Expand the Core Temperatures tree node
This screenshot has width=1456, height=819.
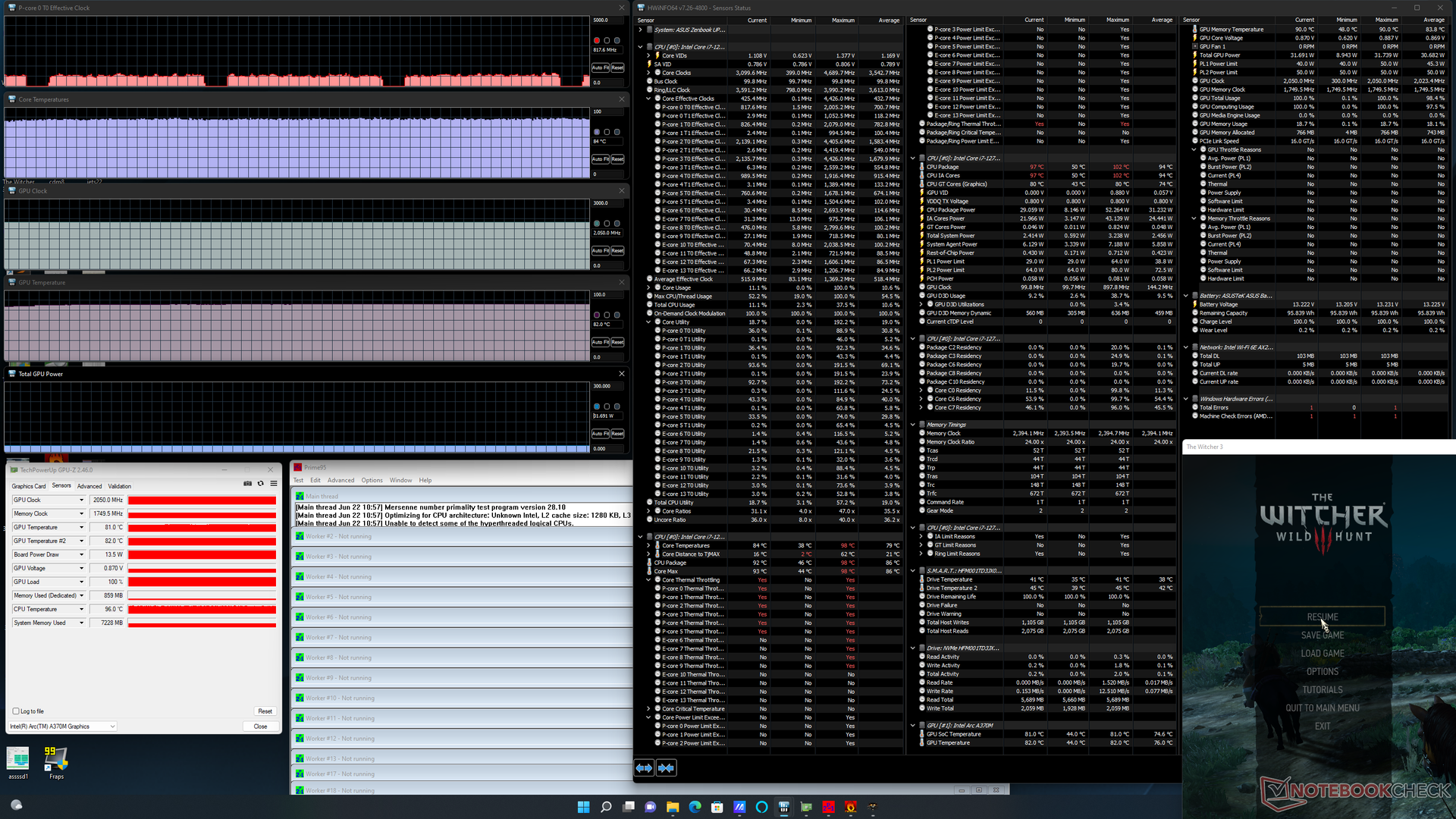pos(648,546)
